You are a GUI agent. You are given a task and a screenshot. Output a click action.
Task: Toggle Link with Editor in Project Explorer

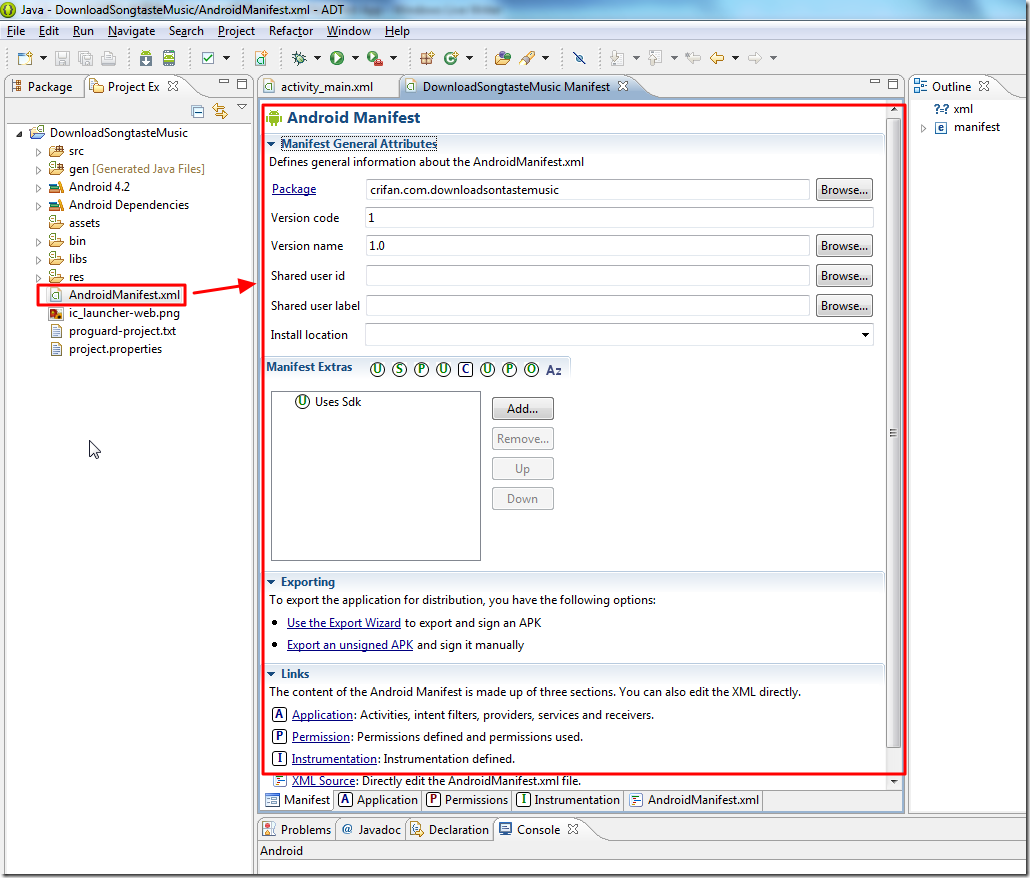point(220,111)
